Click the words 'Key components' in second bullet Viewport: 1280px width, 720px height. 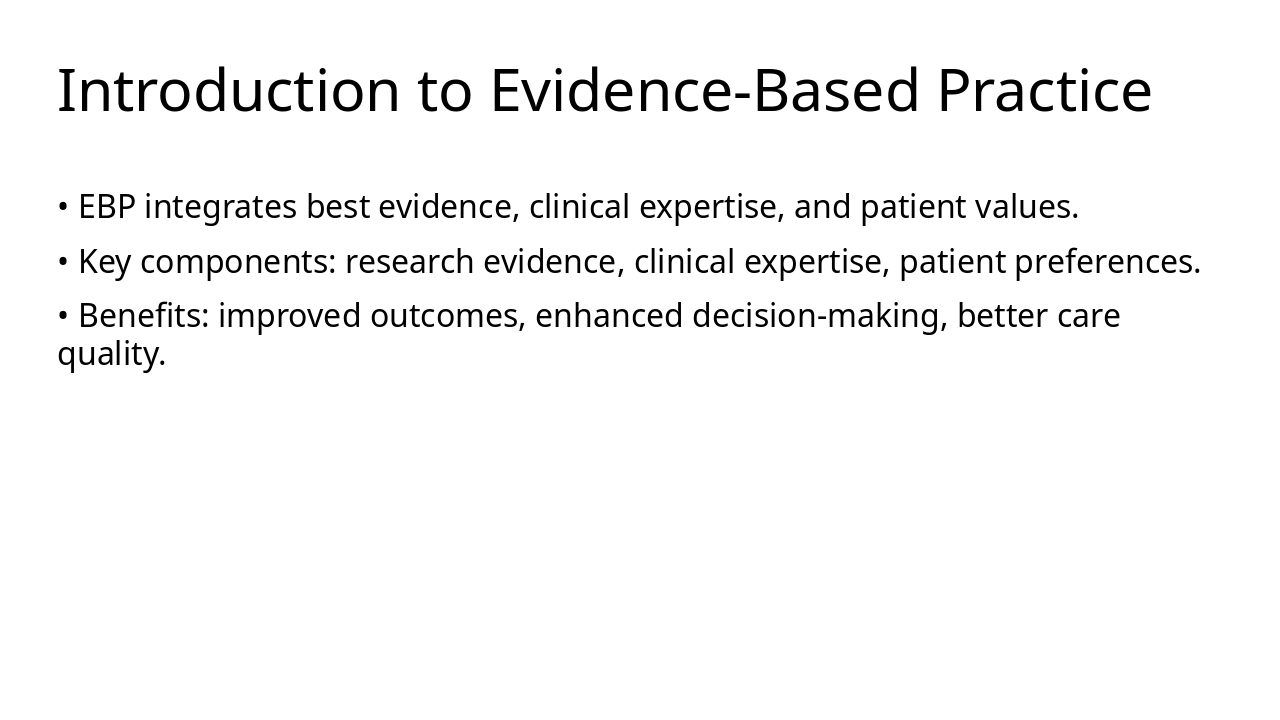click(206, 262)
